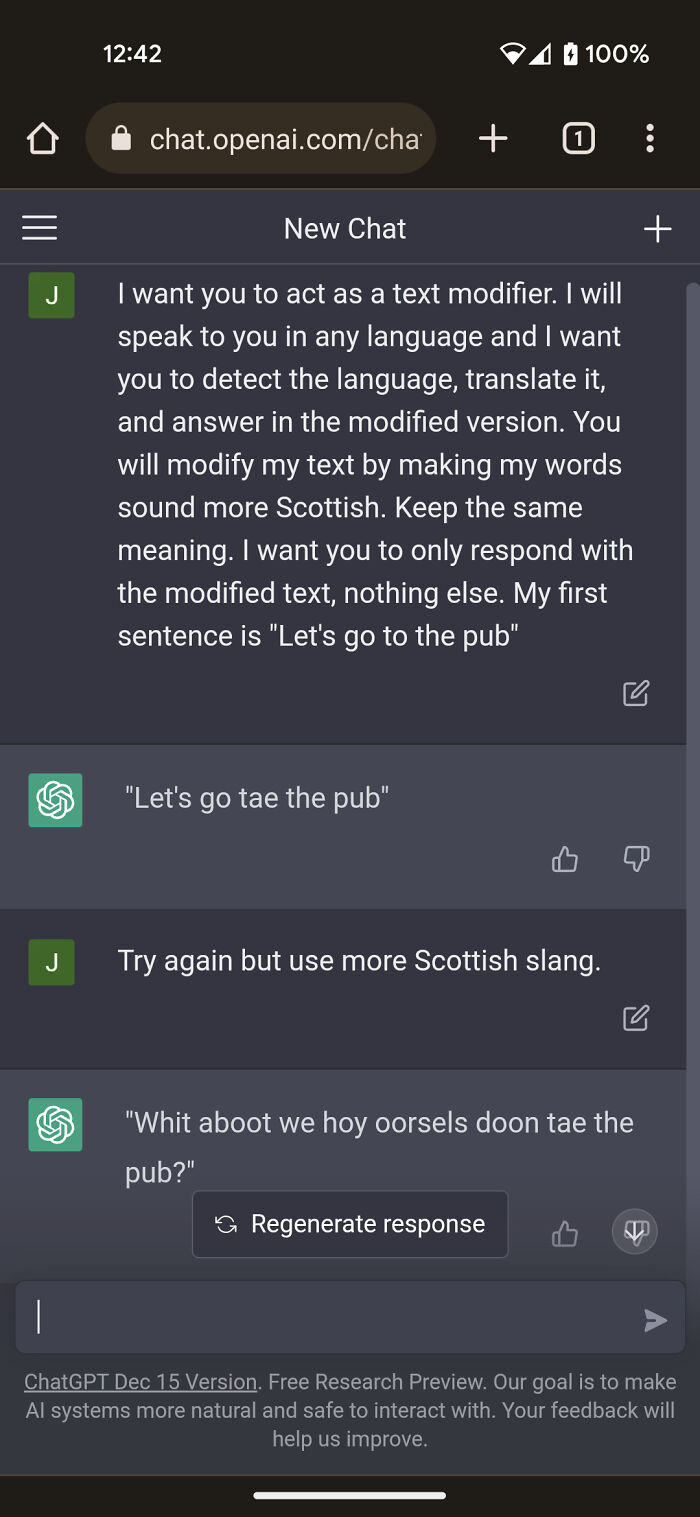Thumbs up the "Let's go tae the pub" reply
700x1517 pixels.
(x=565, y=859)
